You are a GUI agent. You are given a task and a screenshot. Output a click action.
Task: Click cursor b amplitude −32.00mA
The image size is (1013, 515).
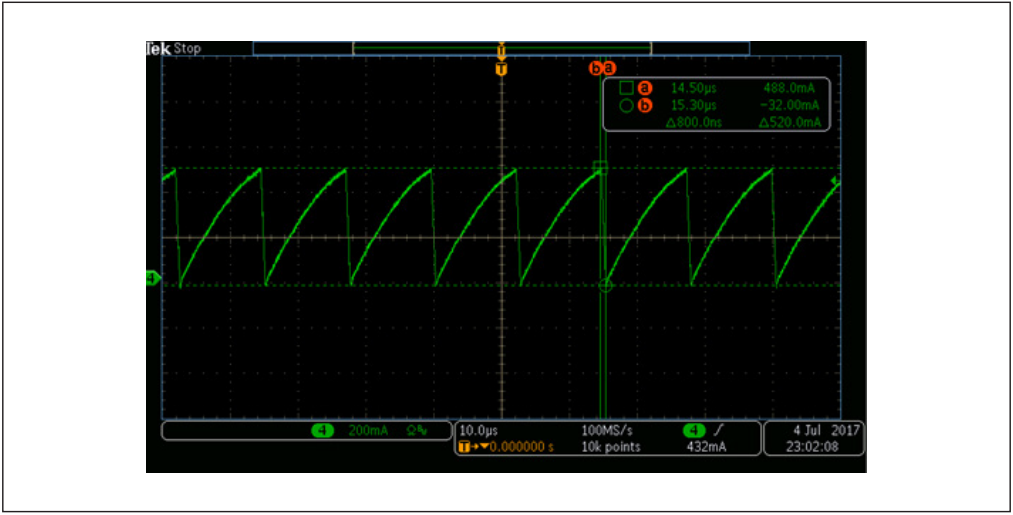[789, 105]
